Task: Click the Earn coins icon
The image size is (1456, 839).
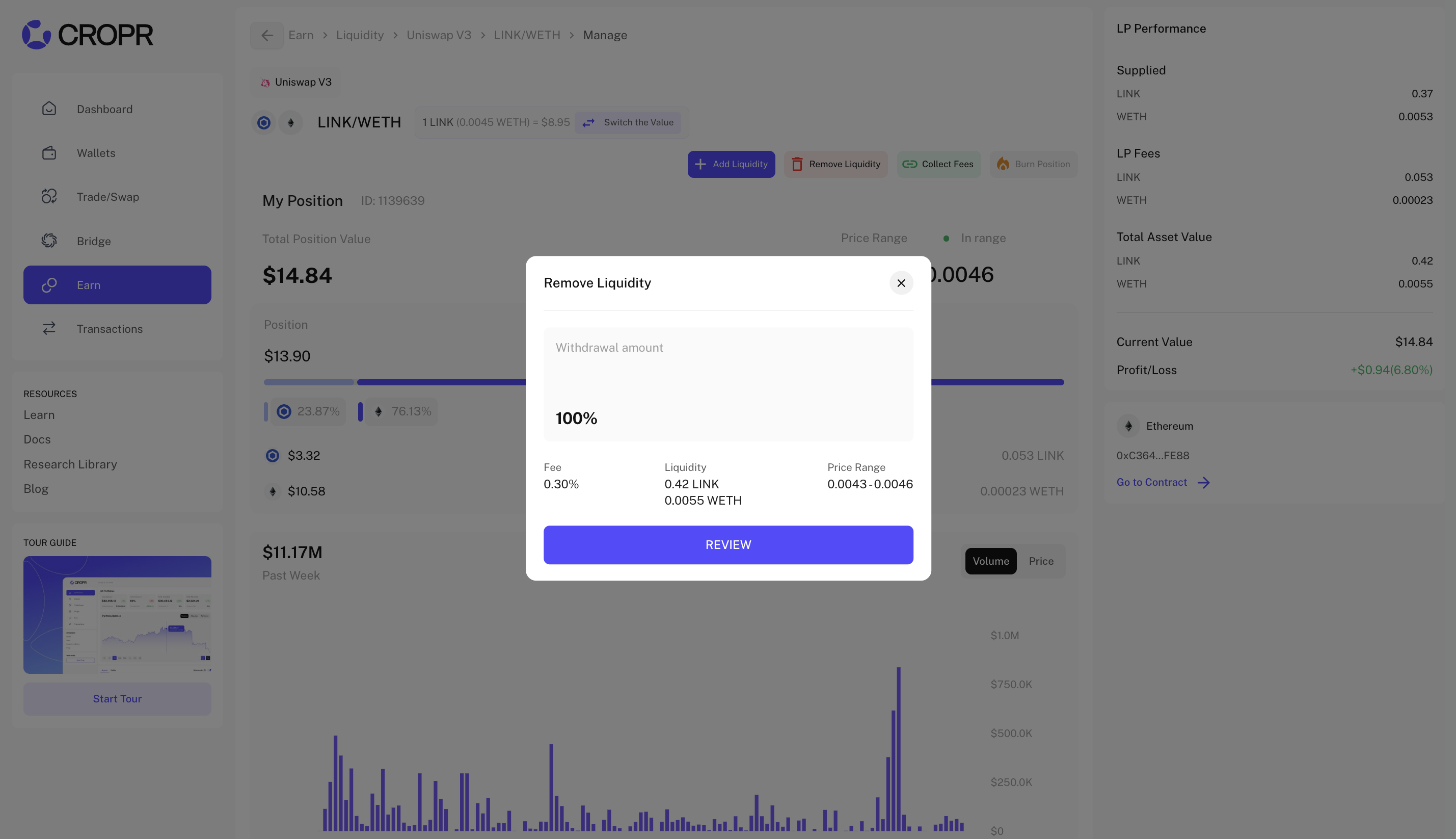Action: (49, 284)
